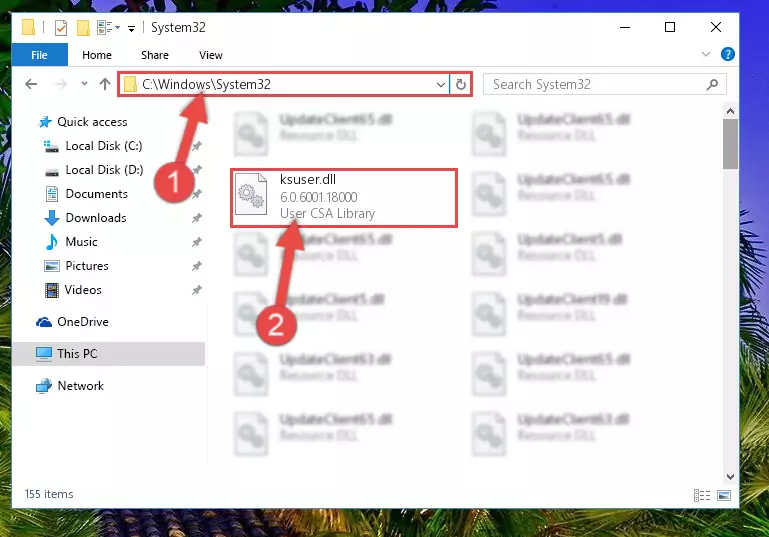Open the Home ribbon tab
Image resolution: width=769 pixels, height=537 pixels.
point(97,55)
